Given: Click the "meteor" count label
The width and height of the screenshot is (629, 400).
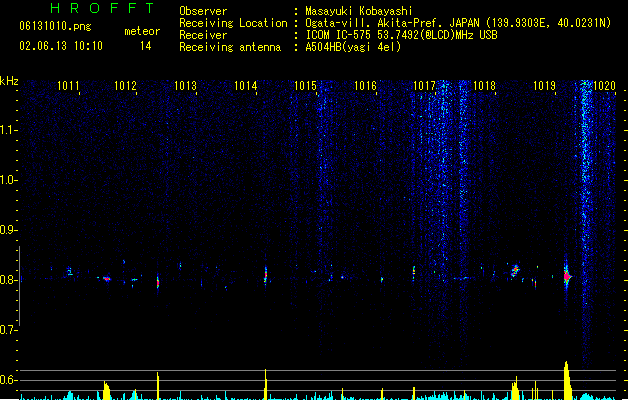Looking at the screenshot, I should click(x=142, y=31).
